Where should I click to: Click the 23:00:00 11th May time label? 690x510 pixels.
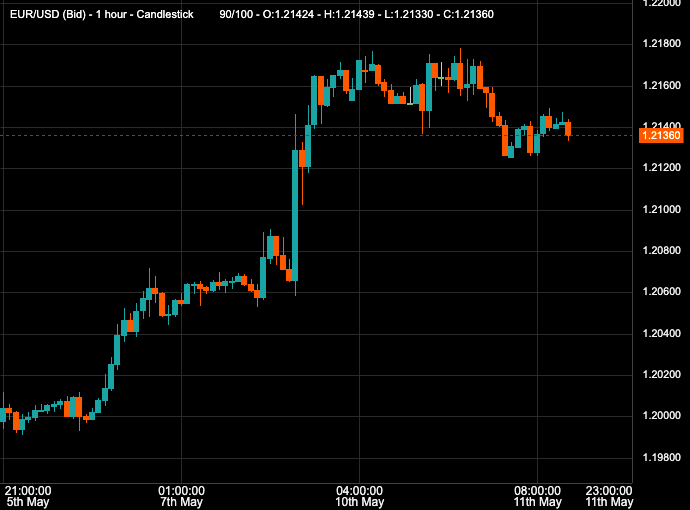tap(609, 496)
